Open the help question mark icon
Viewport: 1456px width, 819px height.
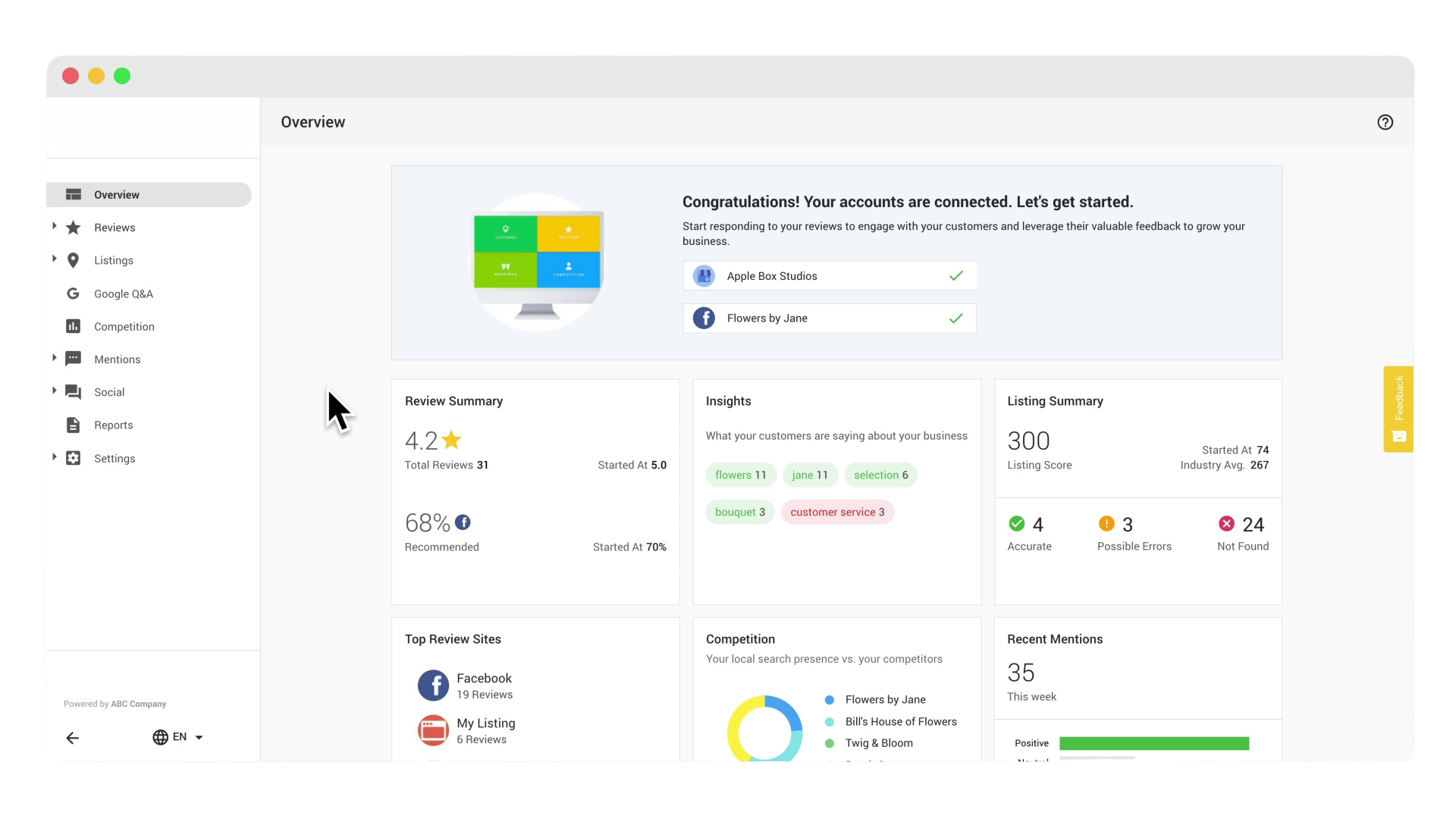coord(1385,122)
